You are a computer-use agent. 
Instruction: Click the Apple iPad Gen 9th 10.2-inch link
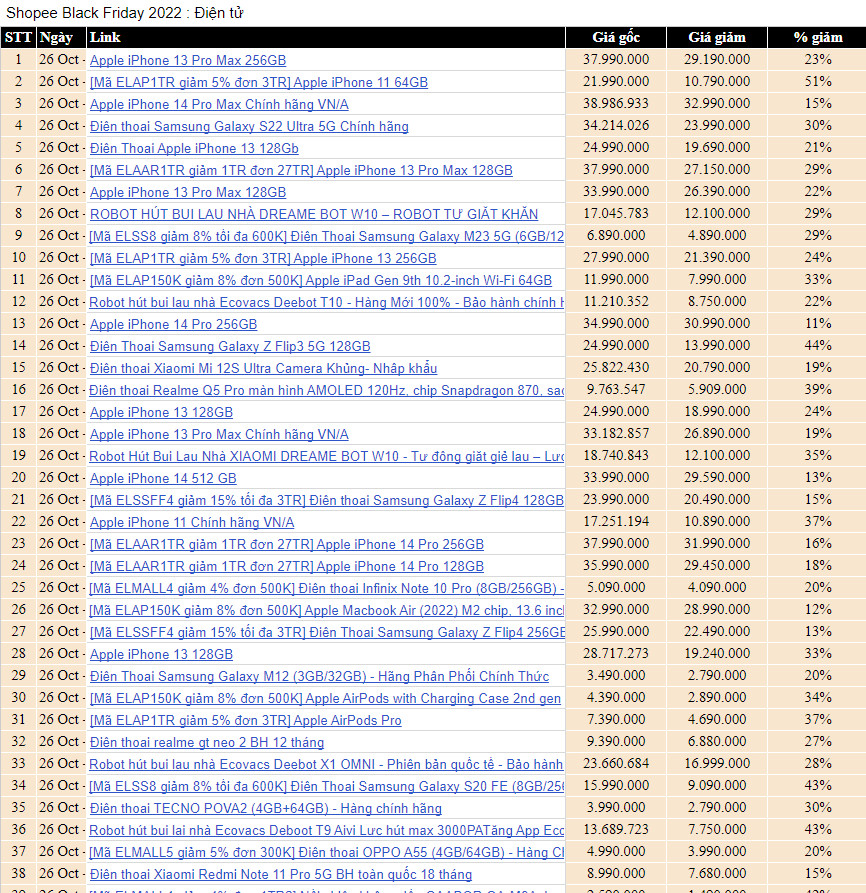[321, 280]
